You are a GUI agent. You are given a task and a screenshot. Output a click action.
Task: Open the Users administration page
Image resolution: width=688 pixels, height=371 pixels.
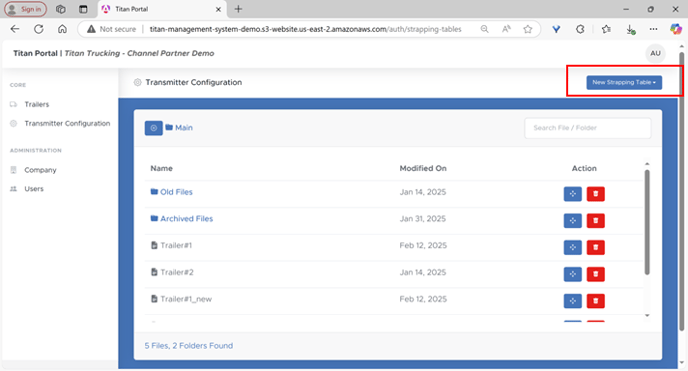pos(34,189)
